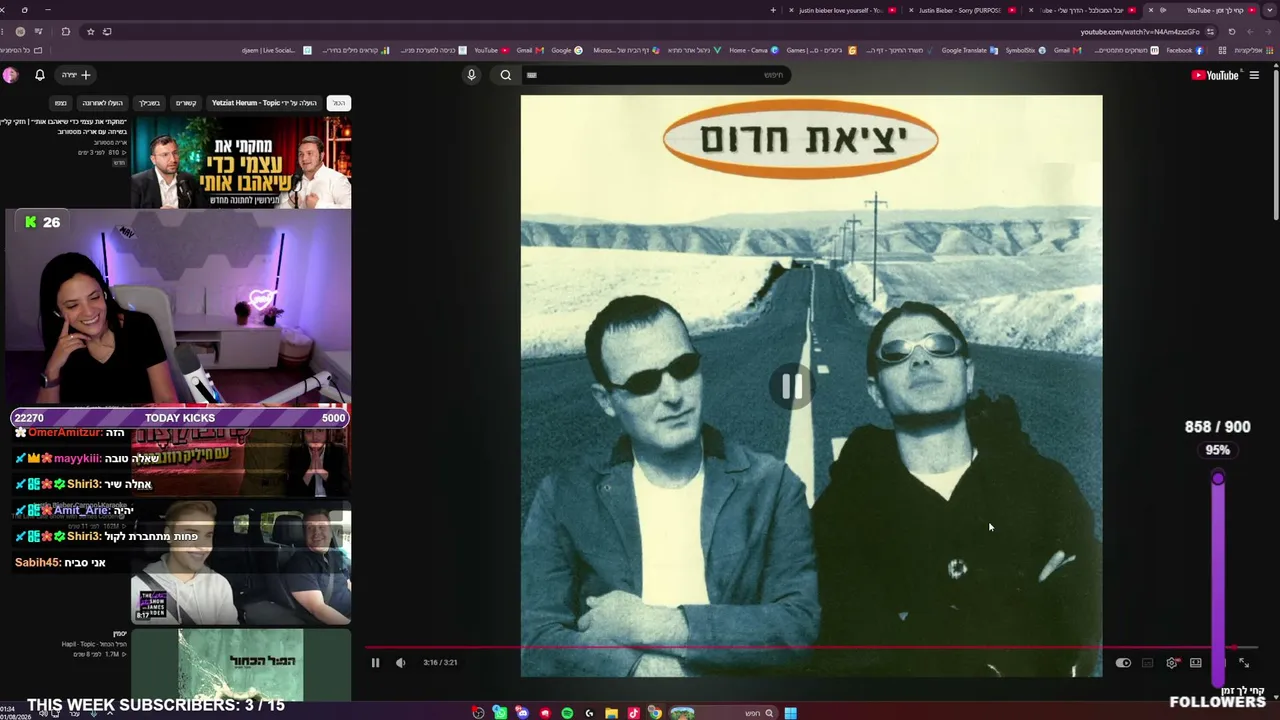
Task: Switch the player to theater mode
Action: pyautogui.click(x=1196, y=662)
